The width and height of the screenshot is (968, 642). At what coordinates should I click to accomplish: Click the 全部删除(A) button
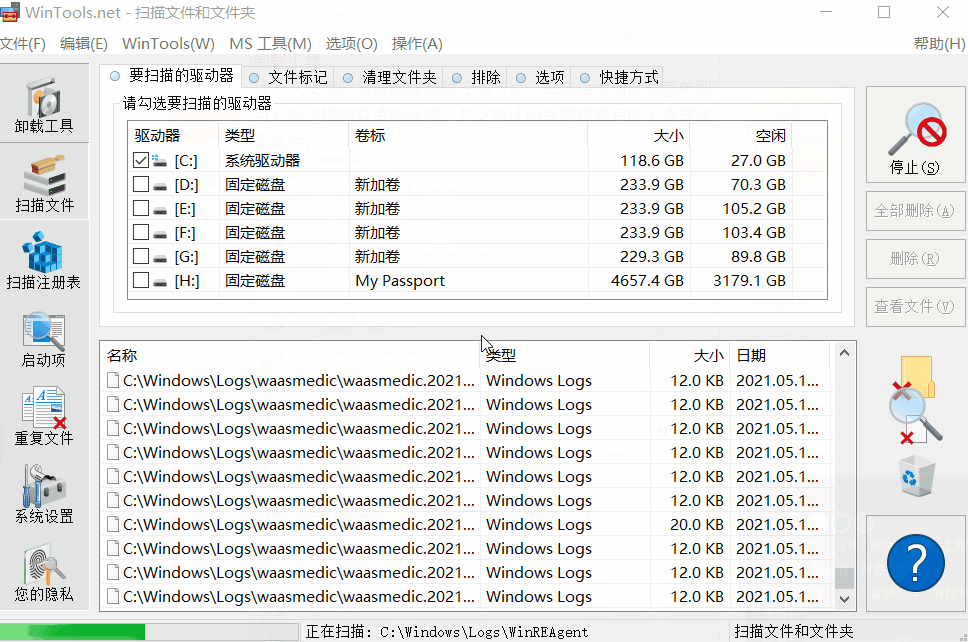pos(916,211)
